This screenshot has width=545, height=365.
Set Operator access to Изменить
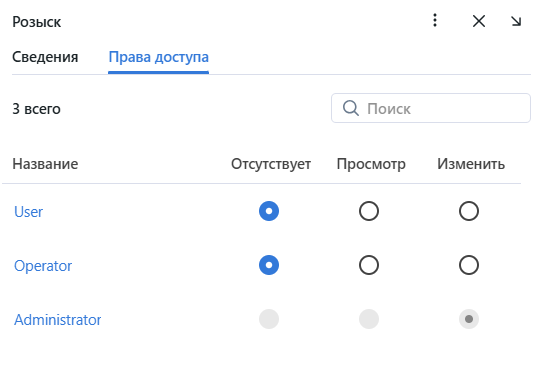pyautogui.click(x=469, y=265)
